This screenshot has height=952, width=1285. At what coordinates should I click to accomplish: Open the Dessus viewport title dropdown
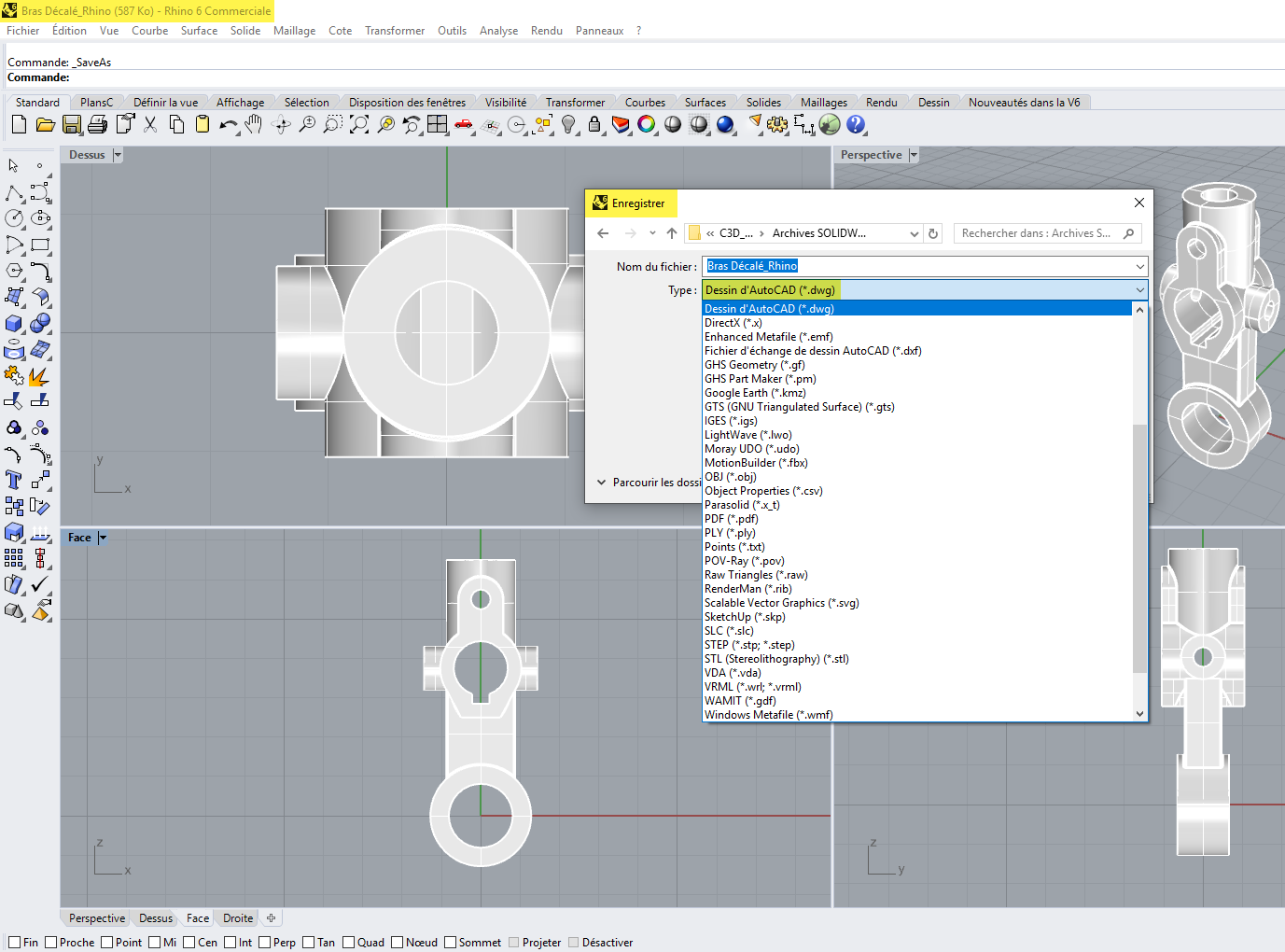118,154
